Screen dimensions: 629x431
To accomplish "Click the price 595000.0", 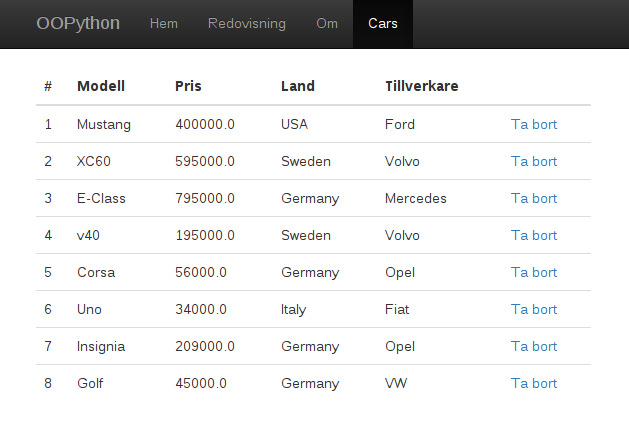I will click(205, 161).
